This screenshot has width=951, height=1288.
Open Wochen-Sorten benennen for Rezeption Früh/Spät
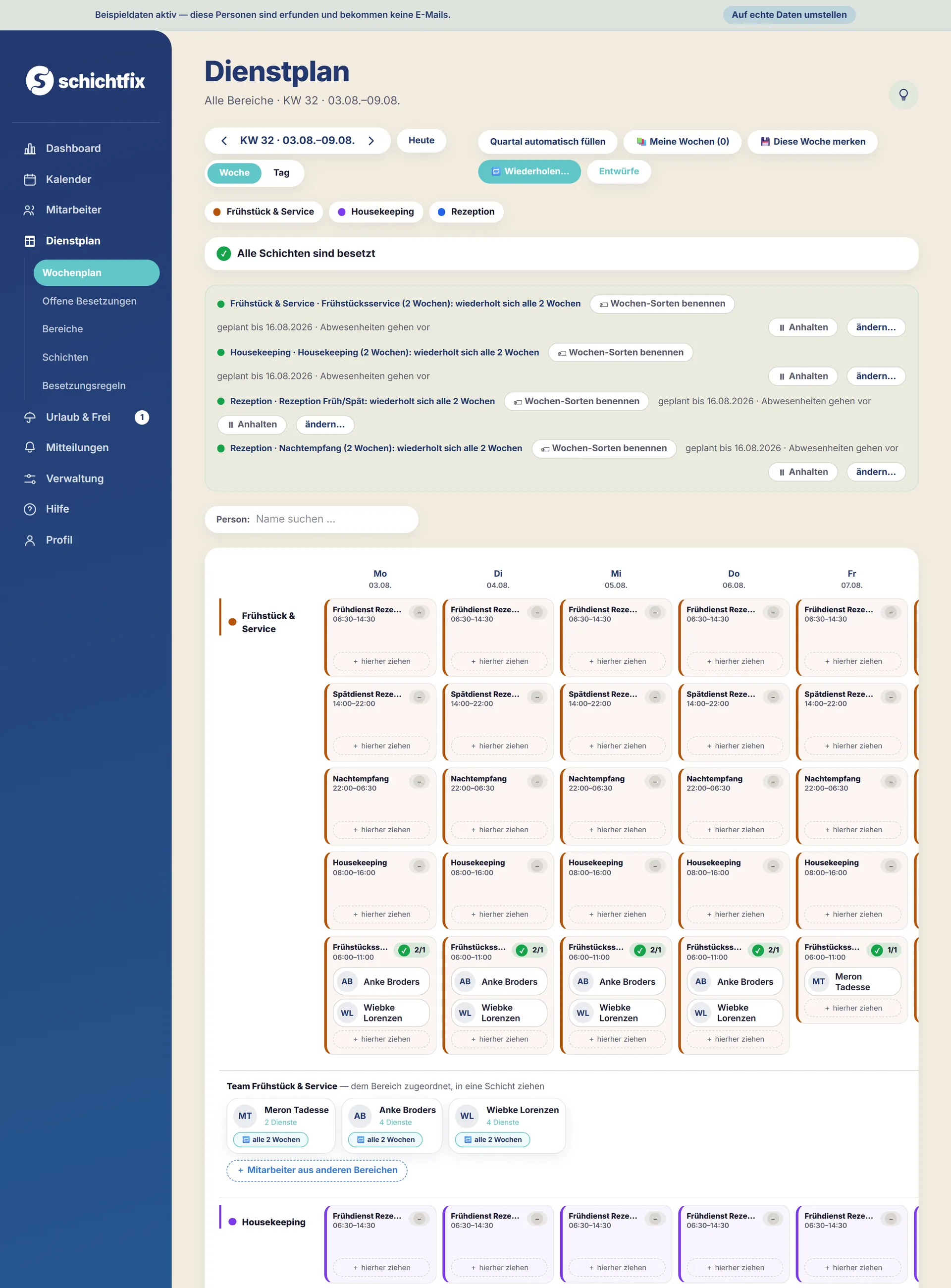(576, 402)
